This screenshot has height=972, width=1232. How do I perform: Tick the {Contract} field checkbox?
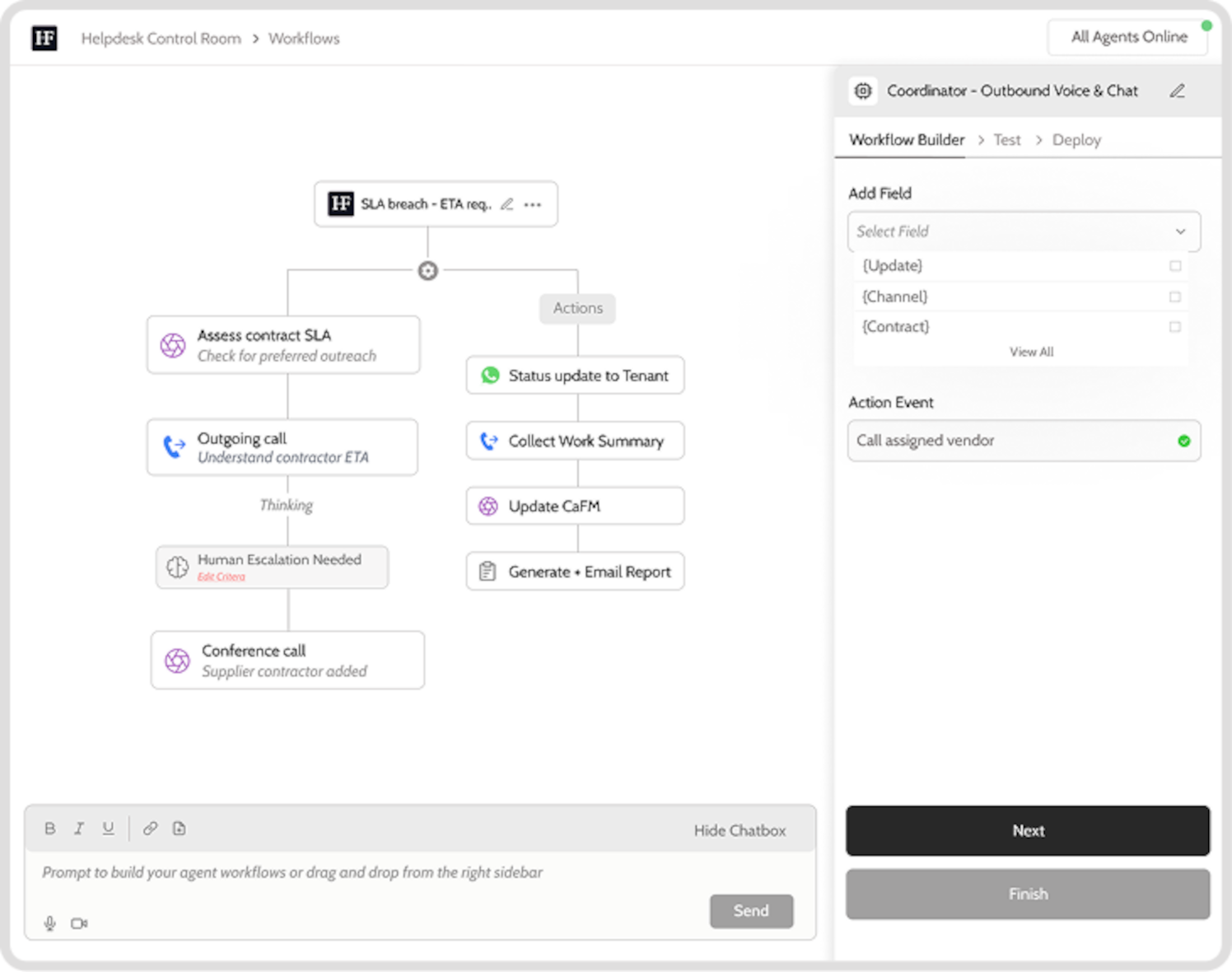[1176, 326]
